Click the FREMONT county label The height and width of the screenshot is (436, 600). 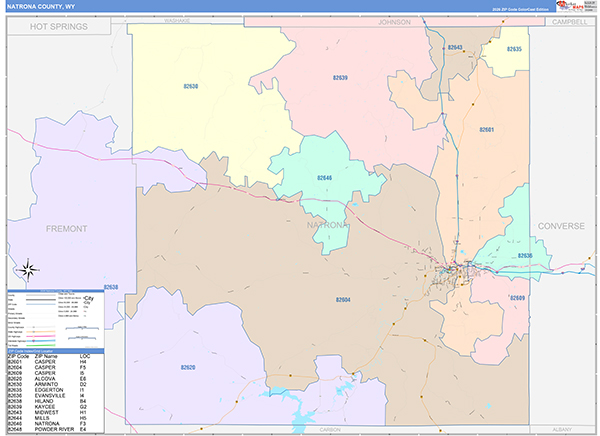(67, 229)
